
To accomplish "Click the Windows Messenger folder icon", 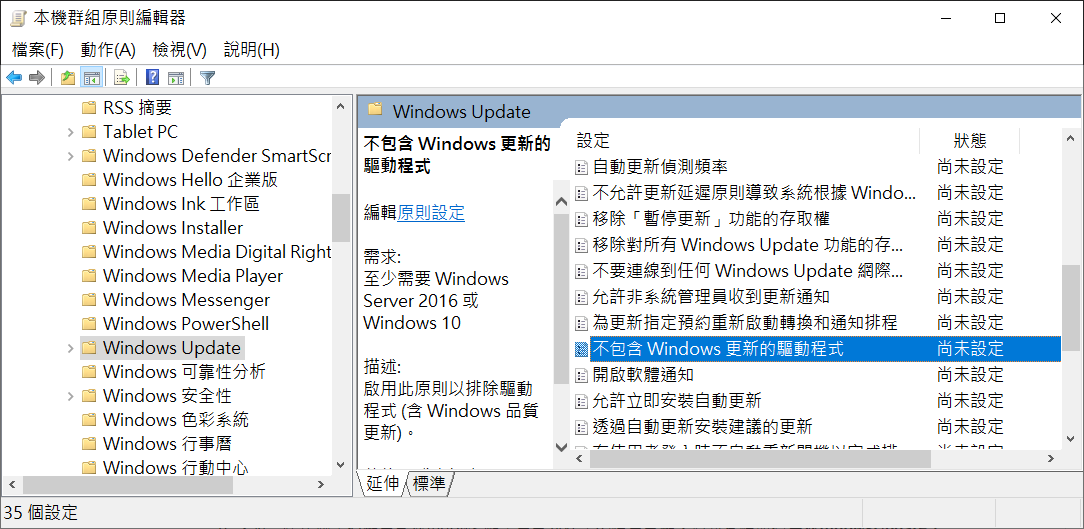I will [x=88, y=300].
